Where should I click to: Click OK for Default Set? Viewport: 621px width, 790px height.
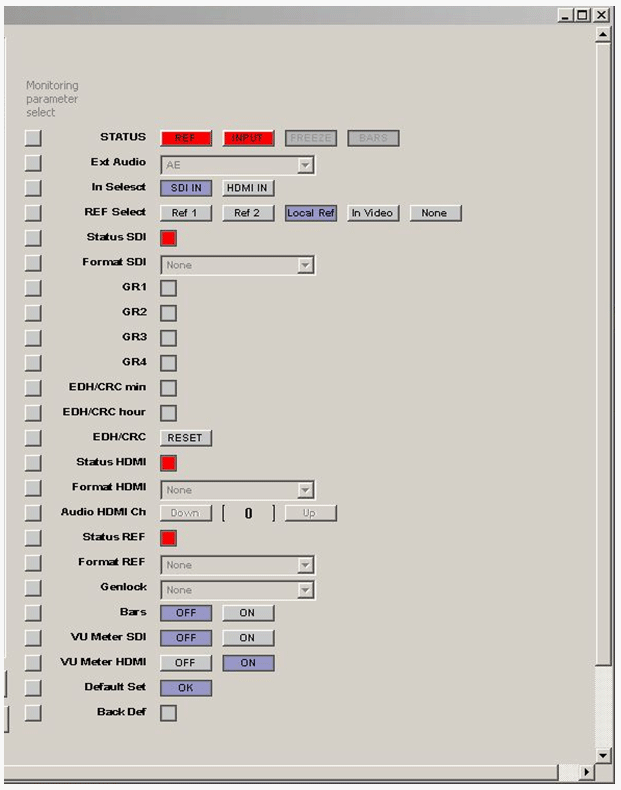coord(186,688)
